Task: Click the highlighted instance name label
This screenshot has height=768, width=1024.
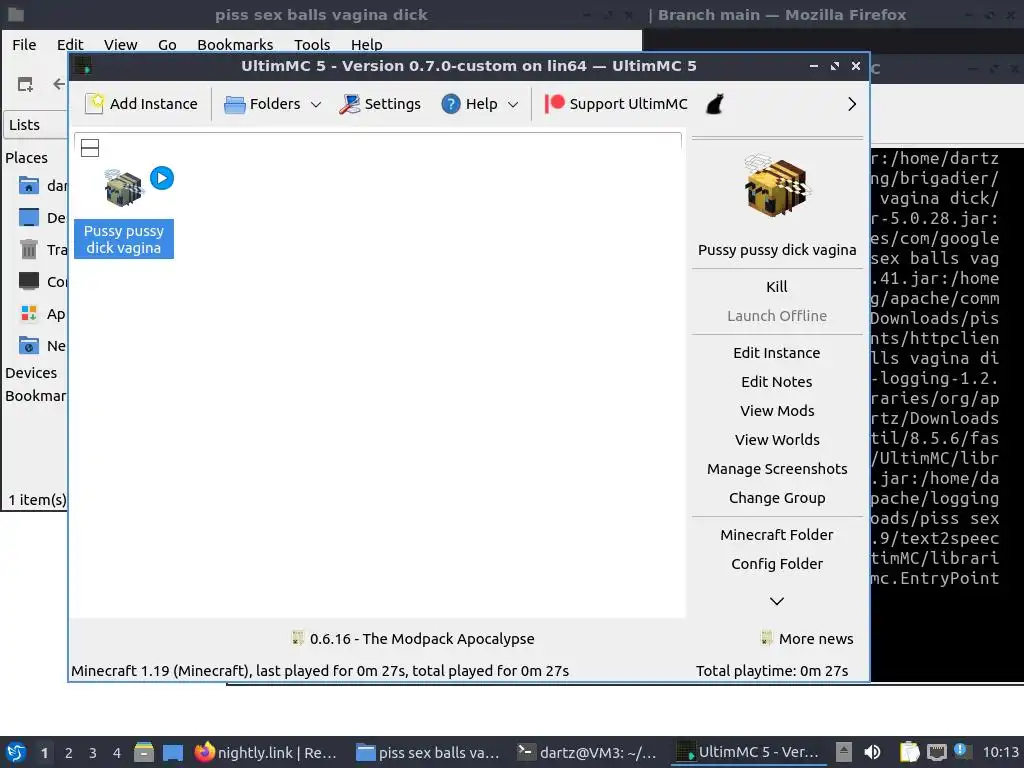Action: click(123, 239)
